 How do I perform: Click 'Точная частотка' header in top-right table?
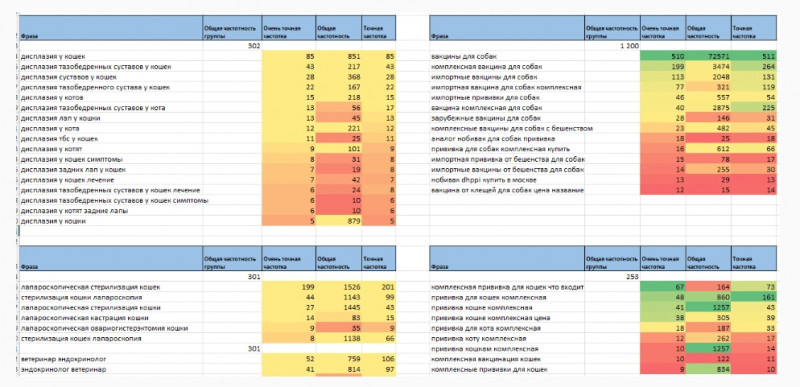click(x=754, y=28)
